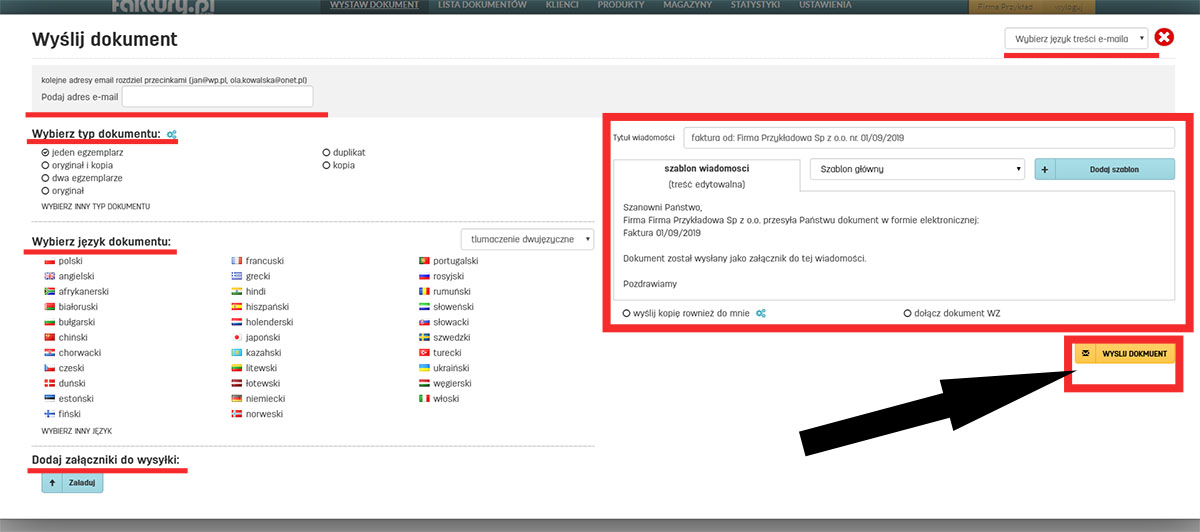Click the envelope icon on Wyślij dokument
Image resolution: width=1200 pixels, height=532 pixels.
(1086, 354)
